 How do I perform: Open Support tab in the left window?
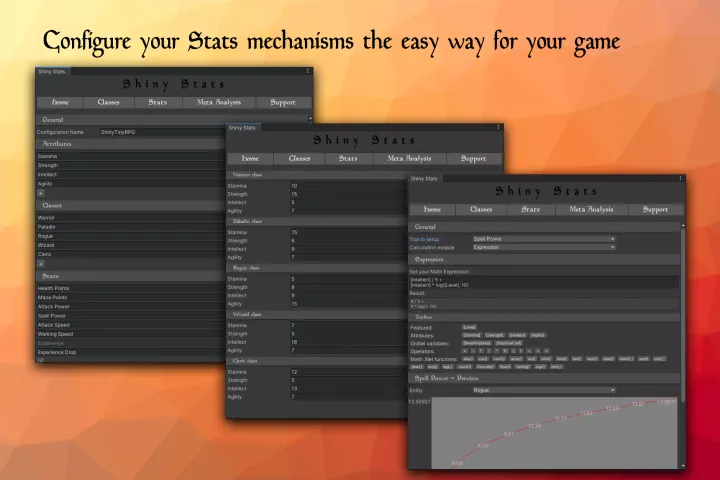(x=283, y=102)
